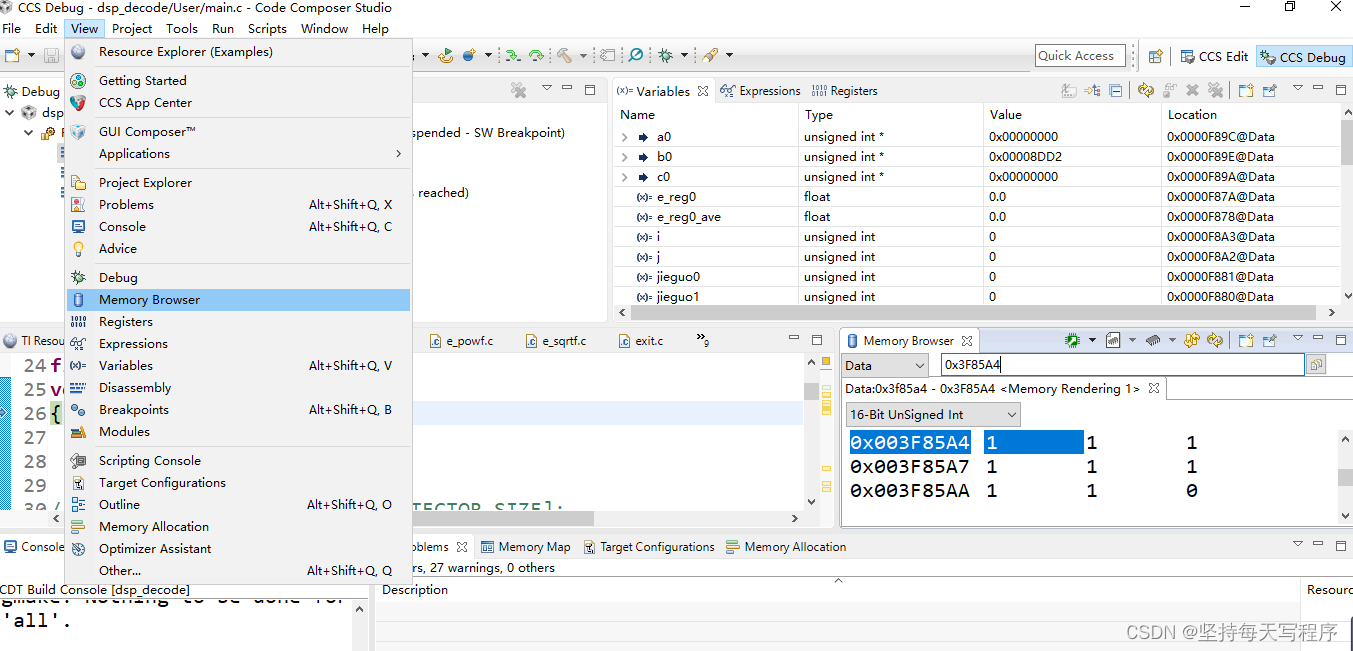Viewport: 1353px width, 651px height.
Task: Focus the Quick Access search field
Action: [1081, 56]
